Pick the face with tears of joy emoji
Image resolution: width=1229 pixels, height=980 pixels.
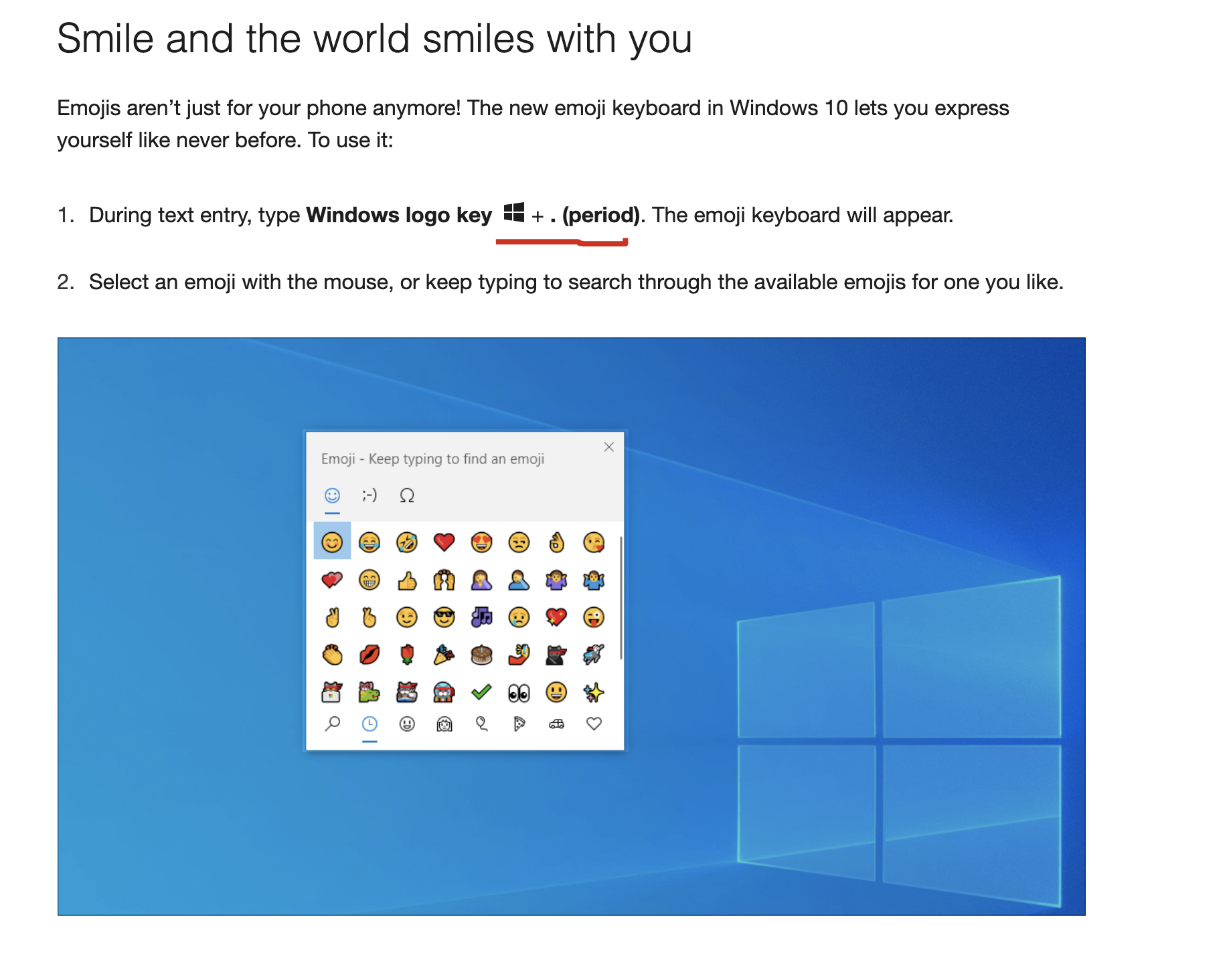point(370,542)
